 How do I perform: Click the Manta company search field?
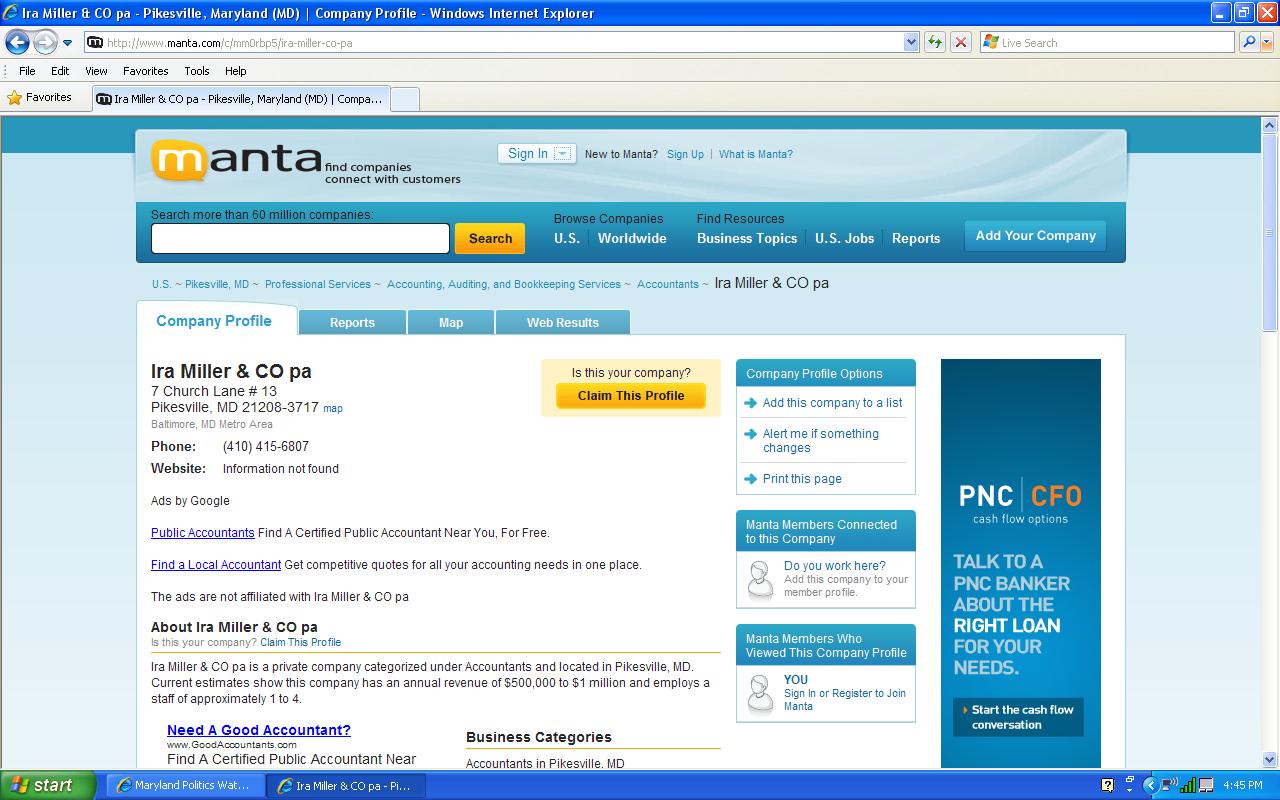(x=300, y=238)
